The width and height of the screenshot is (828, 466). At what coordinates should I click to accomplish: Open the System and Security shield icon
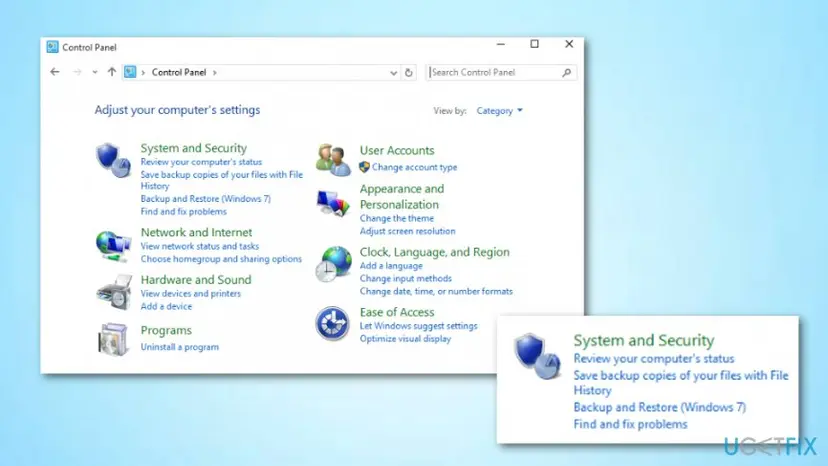coord(114,160)
